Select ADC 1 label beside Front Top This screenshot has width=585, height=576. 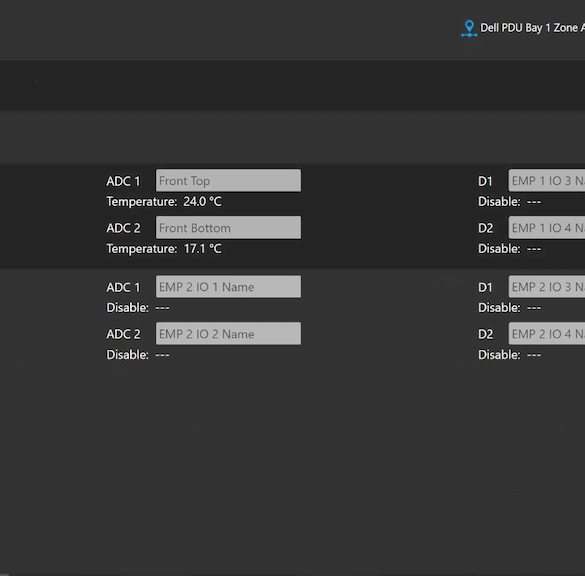point(123,181)
